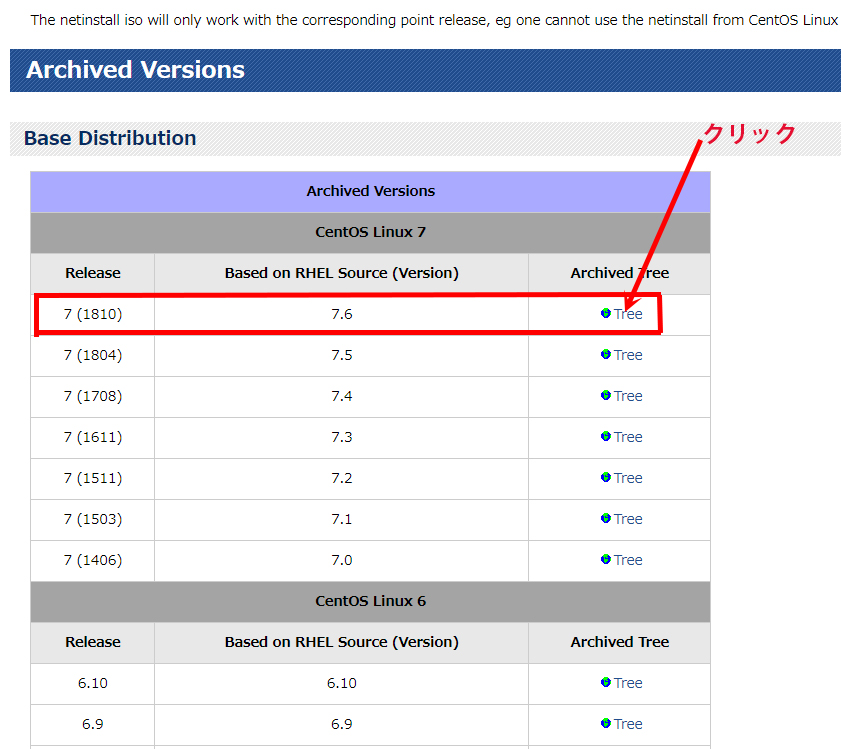Screen dimensions: 841x749
Task: Click the globe icon in the 7 (1810) row
Action: click(x=606, y=313)
